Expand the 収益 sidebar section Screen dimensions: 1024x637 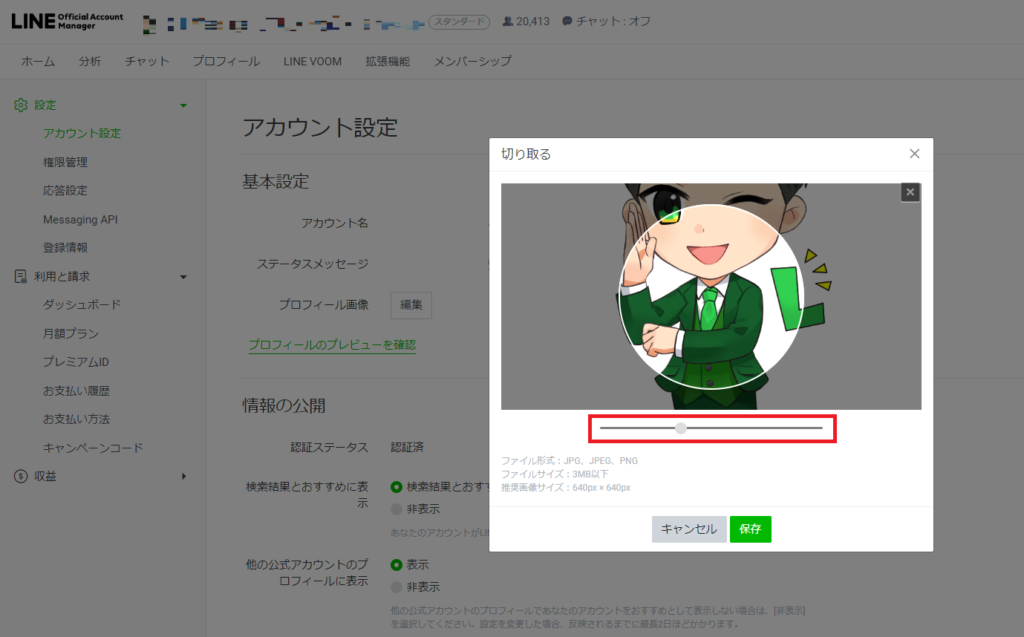click(183, 476)
